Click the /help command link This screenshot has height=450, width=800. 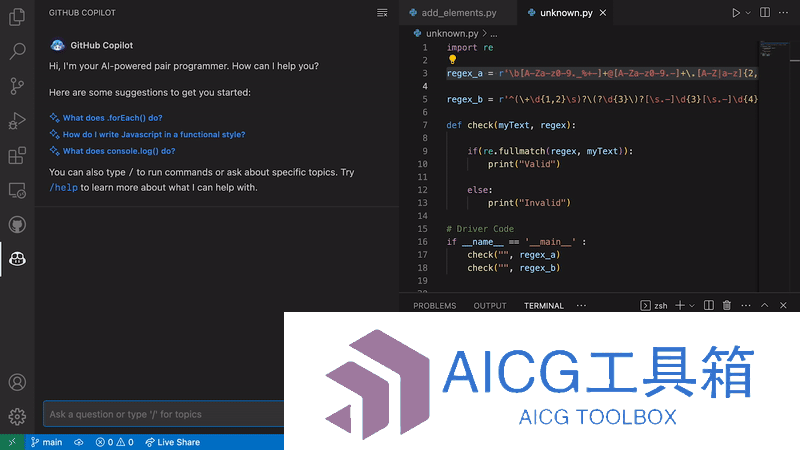(x=63, y=188)
